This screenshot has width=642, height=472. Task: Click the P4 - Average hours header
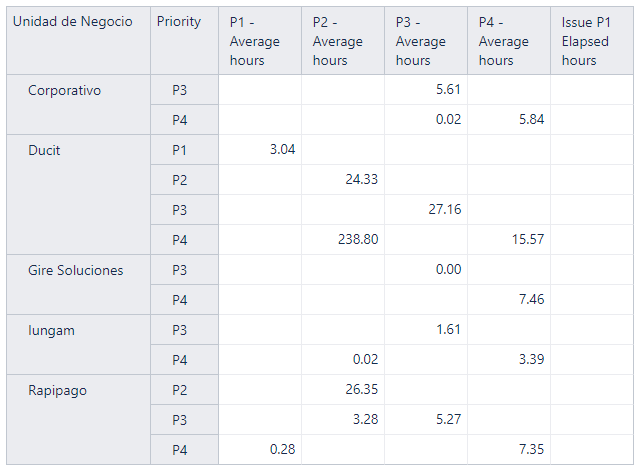click(x=509, y=41)
